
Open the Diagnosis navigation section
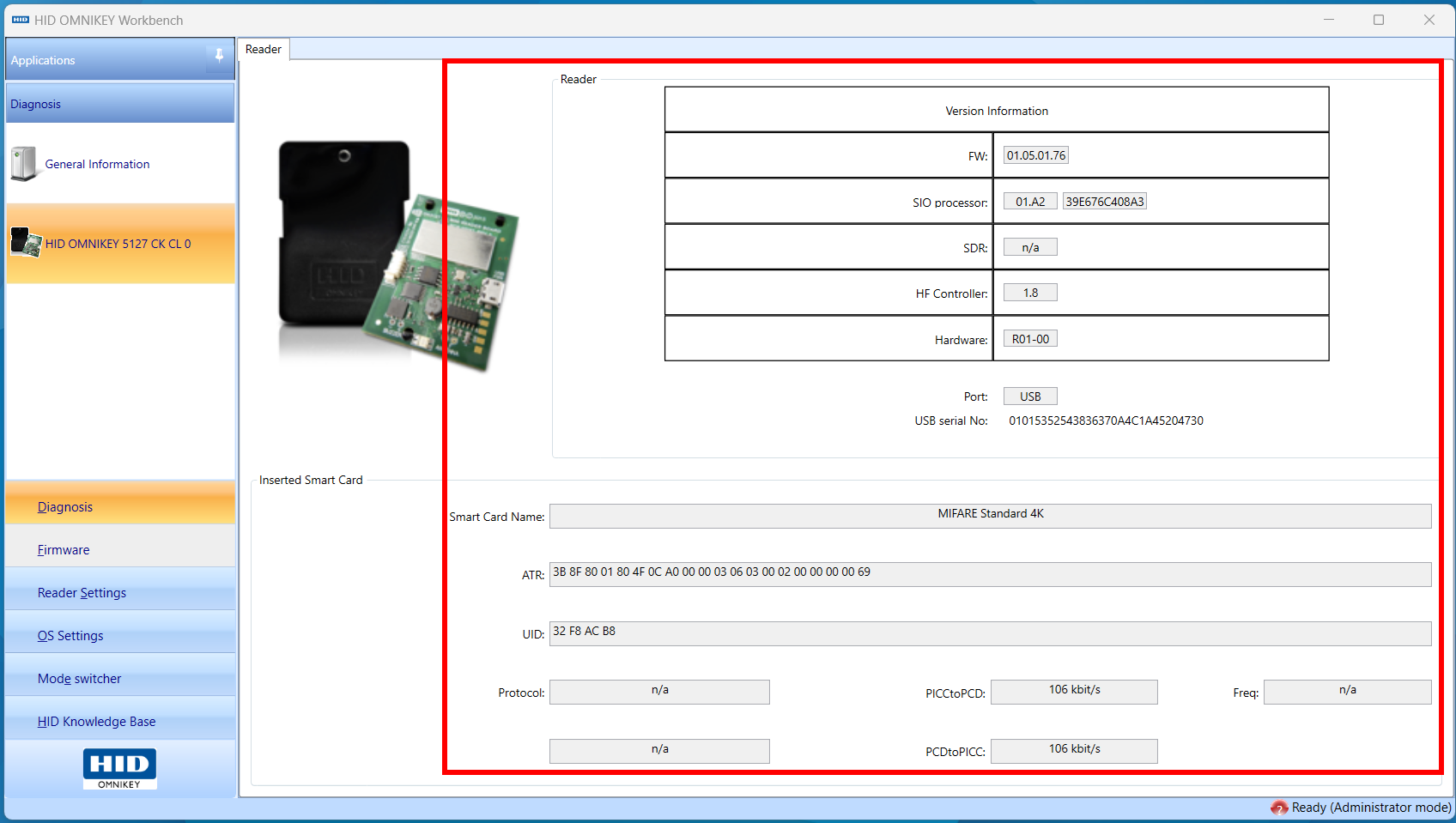[x=120, y=504]
